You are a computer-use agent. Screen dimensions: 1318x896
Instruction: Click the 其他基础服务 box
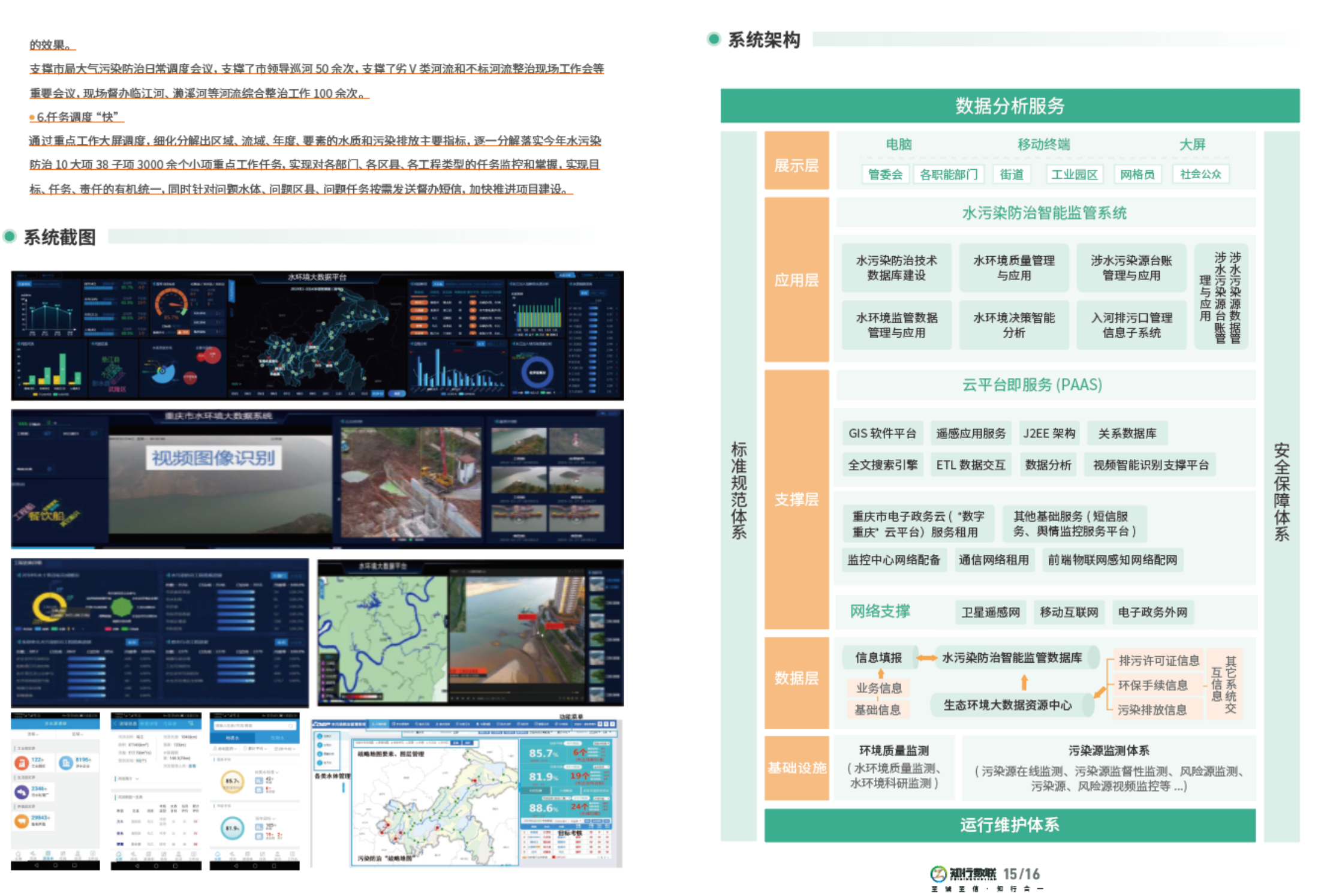[1075, 524]
